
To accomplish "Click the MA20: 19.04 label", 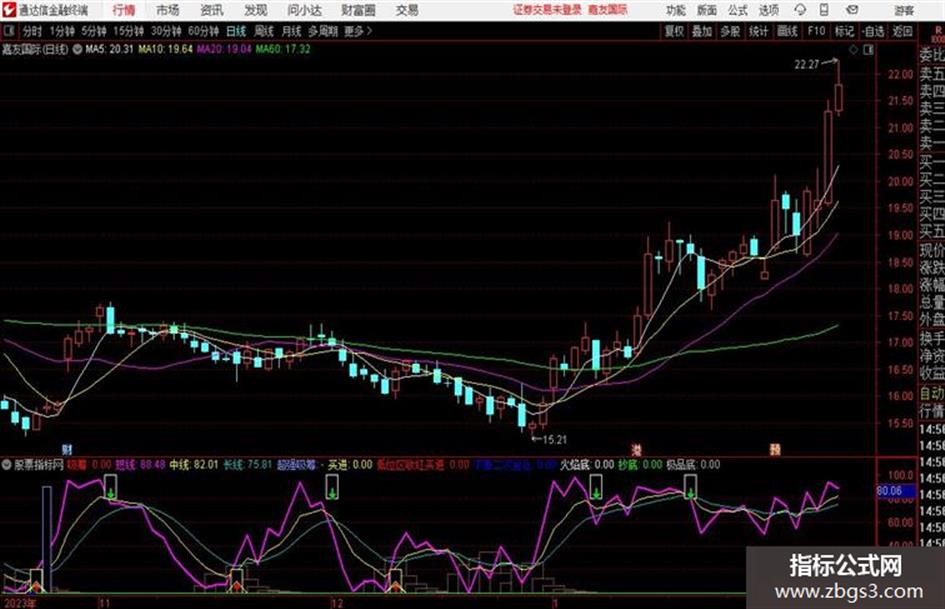I will (224, 49).
